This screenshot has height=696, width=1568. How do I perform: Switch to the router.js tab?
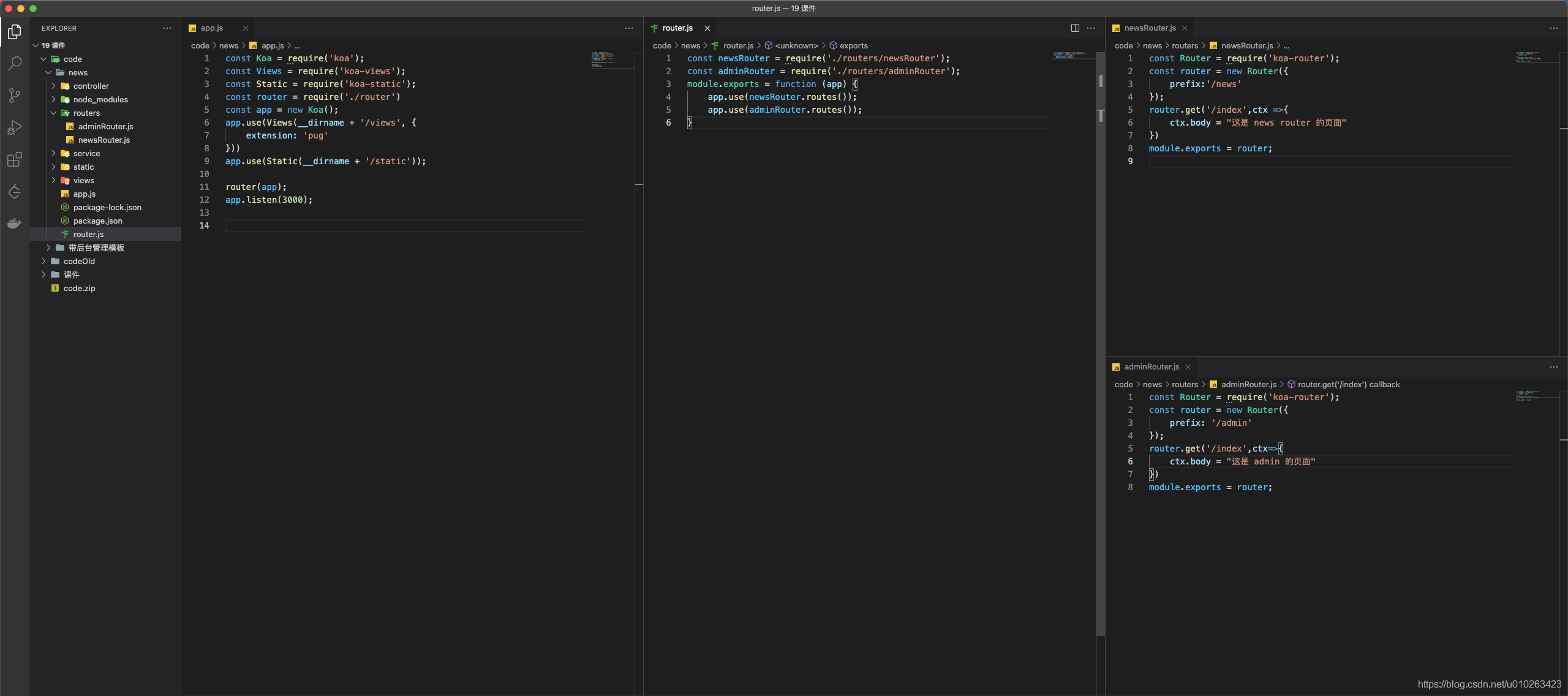tap(677, 28)
